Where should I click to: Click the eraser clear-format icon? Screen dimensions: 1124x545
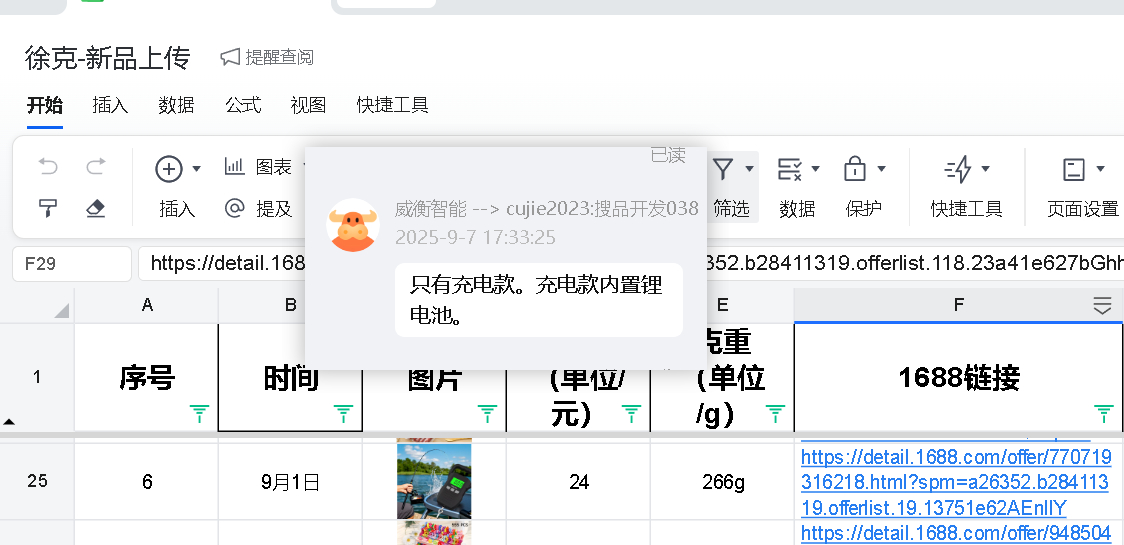click(95, 208)
